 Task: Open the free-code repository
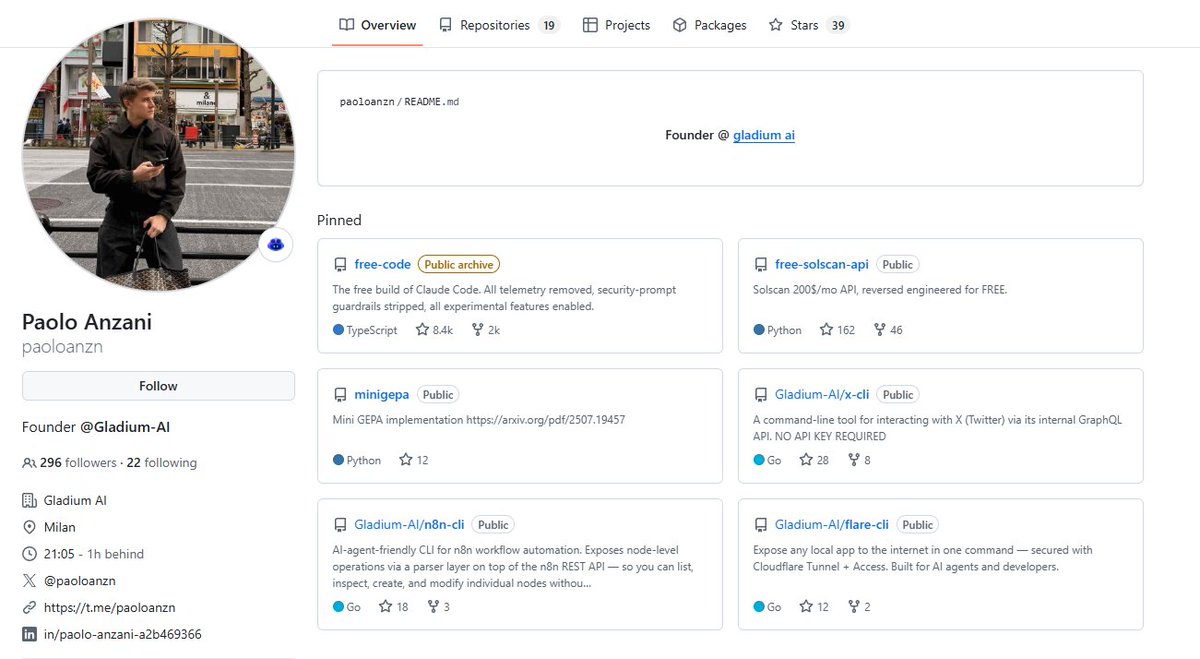click(x=382, y=264)
